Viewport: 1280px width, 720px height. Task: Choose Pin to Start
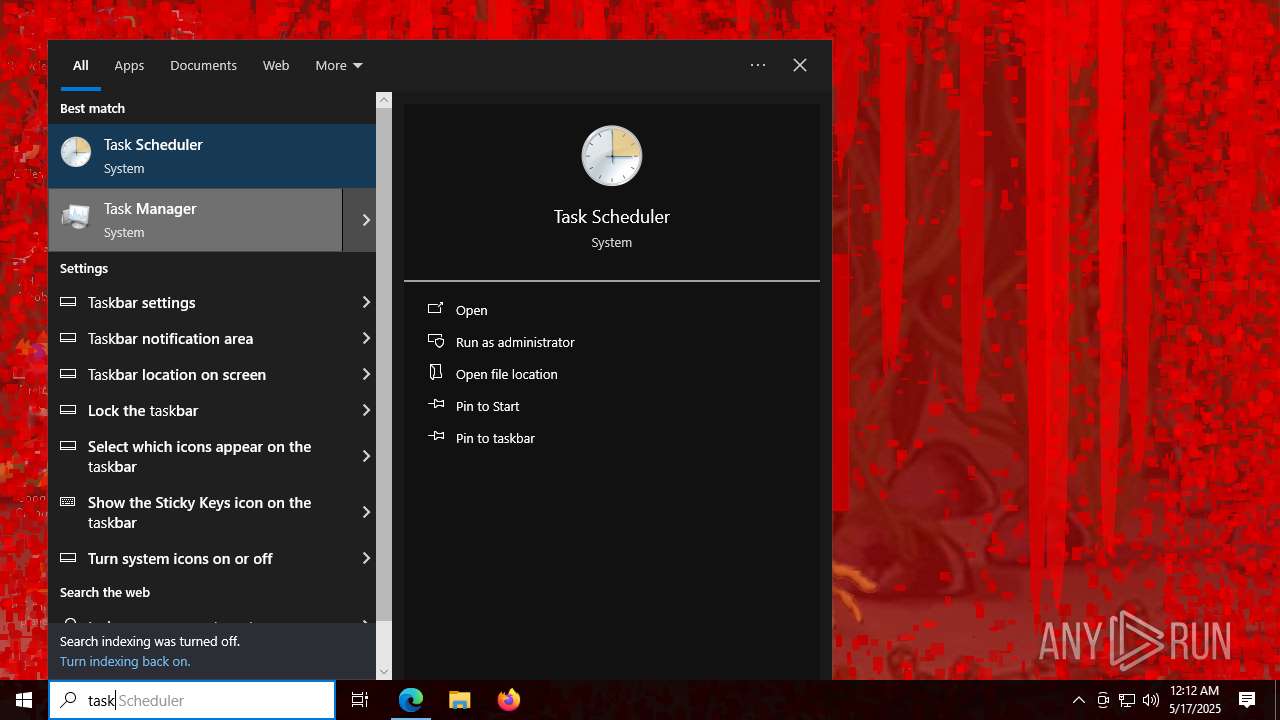pyautogui.click(x=488, y=406)
